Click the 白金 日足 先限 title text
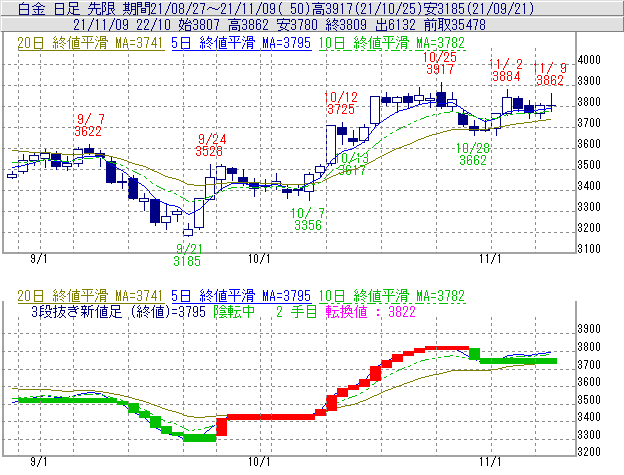The width and height of the screenshot is (624, 475). pyautogui.click(x=67, y=8)
